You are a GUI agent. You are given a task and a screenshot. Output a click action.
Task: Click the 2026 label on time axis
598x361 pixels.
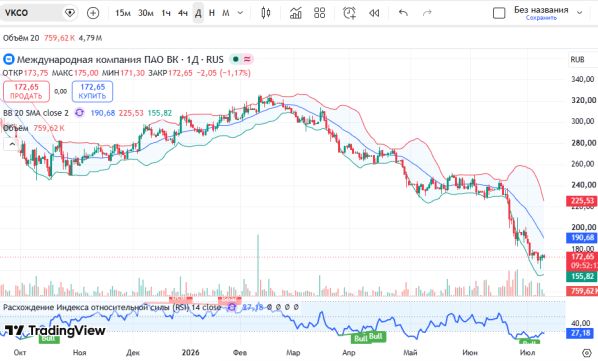click(x=190, y=353)
